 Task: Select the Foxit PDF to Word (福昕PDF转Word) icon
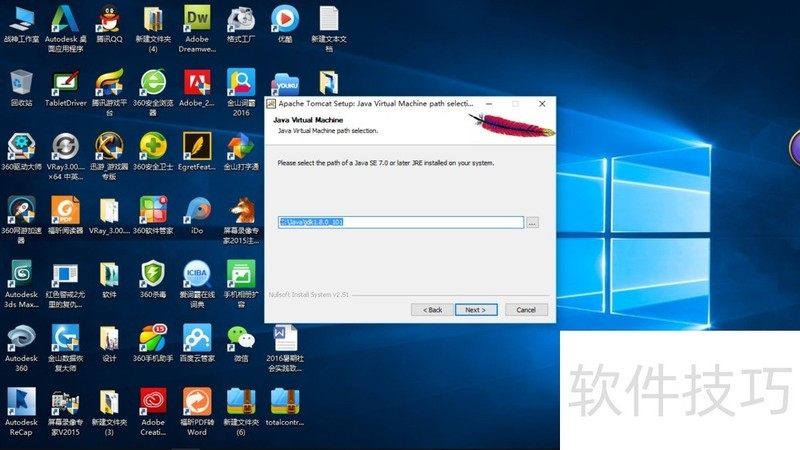tap(197, 402)
